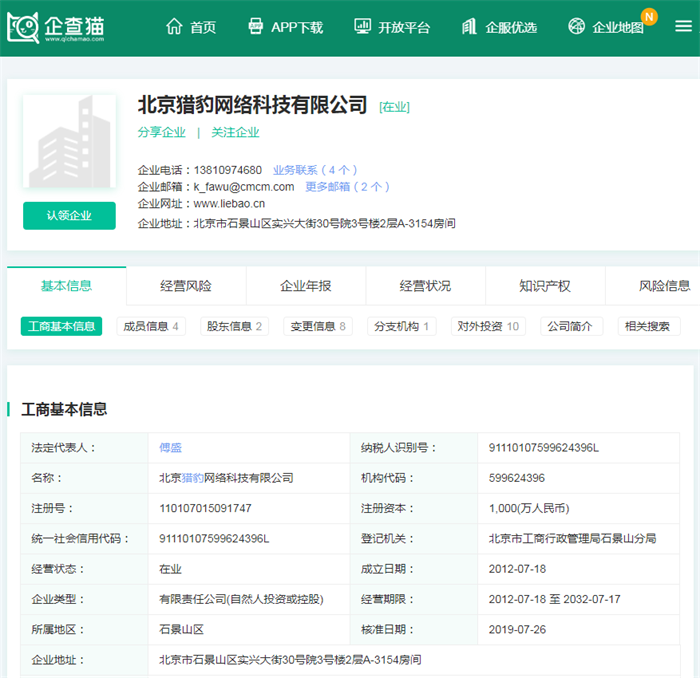This screenshot has width=700, height=678.
Task: Click 成立日期 value 2012-07-18
Action: pos(517,569)
